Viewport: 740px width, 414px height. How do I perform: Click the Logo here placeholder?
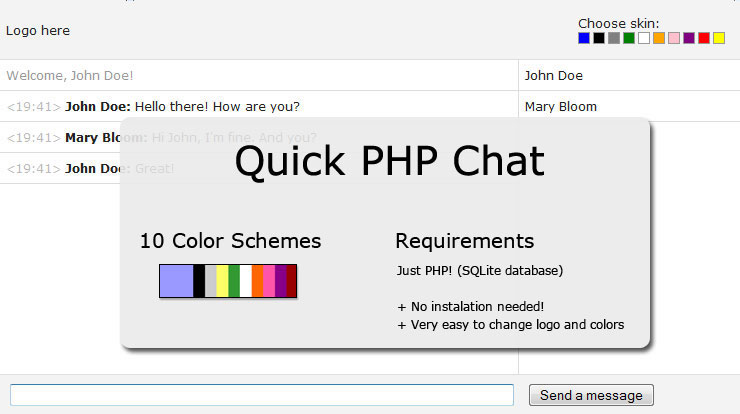pos(38,31)
